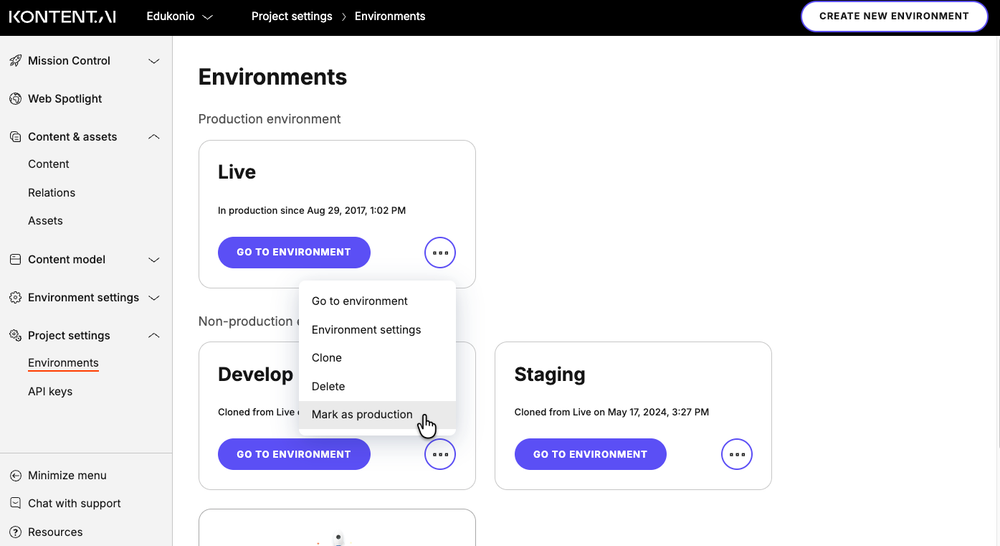Expand the Content model section chevron
1000x546 pixels.
[x=154, y=260]
